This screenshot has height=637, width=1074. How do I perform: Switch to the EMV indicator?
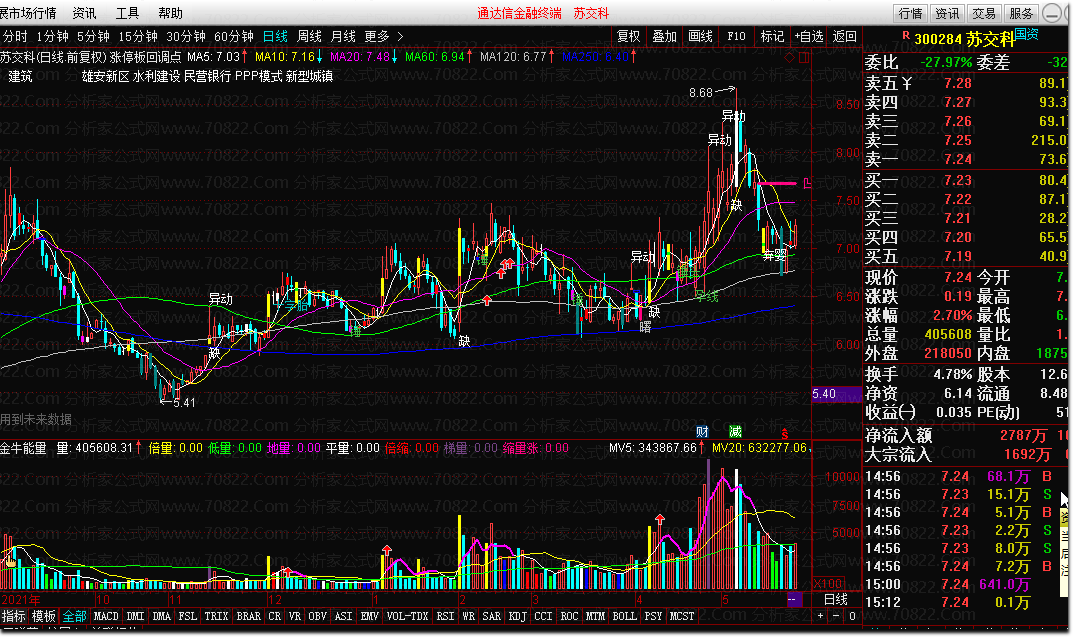[370, 616]
